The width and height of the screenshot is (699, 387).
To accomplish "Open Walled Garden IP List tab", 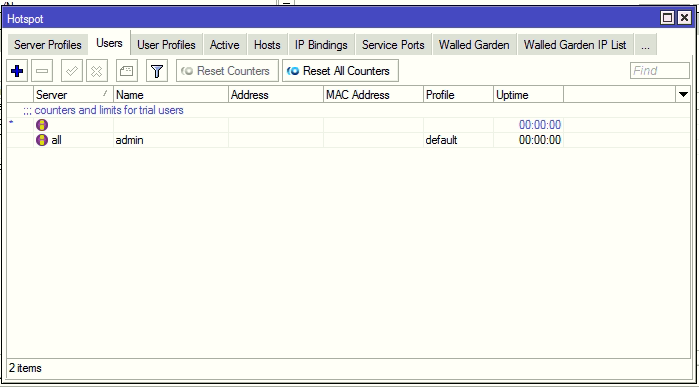I will 575,45.
